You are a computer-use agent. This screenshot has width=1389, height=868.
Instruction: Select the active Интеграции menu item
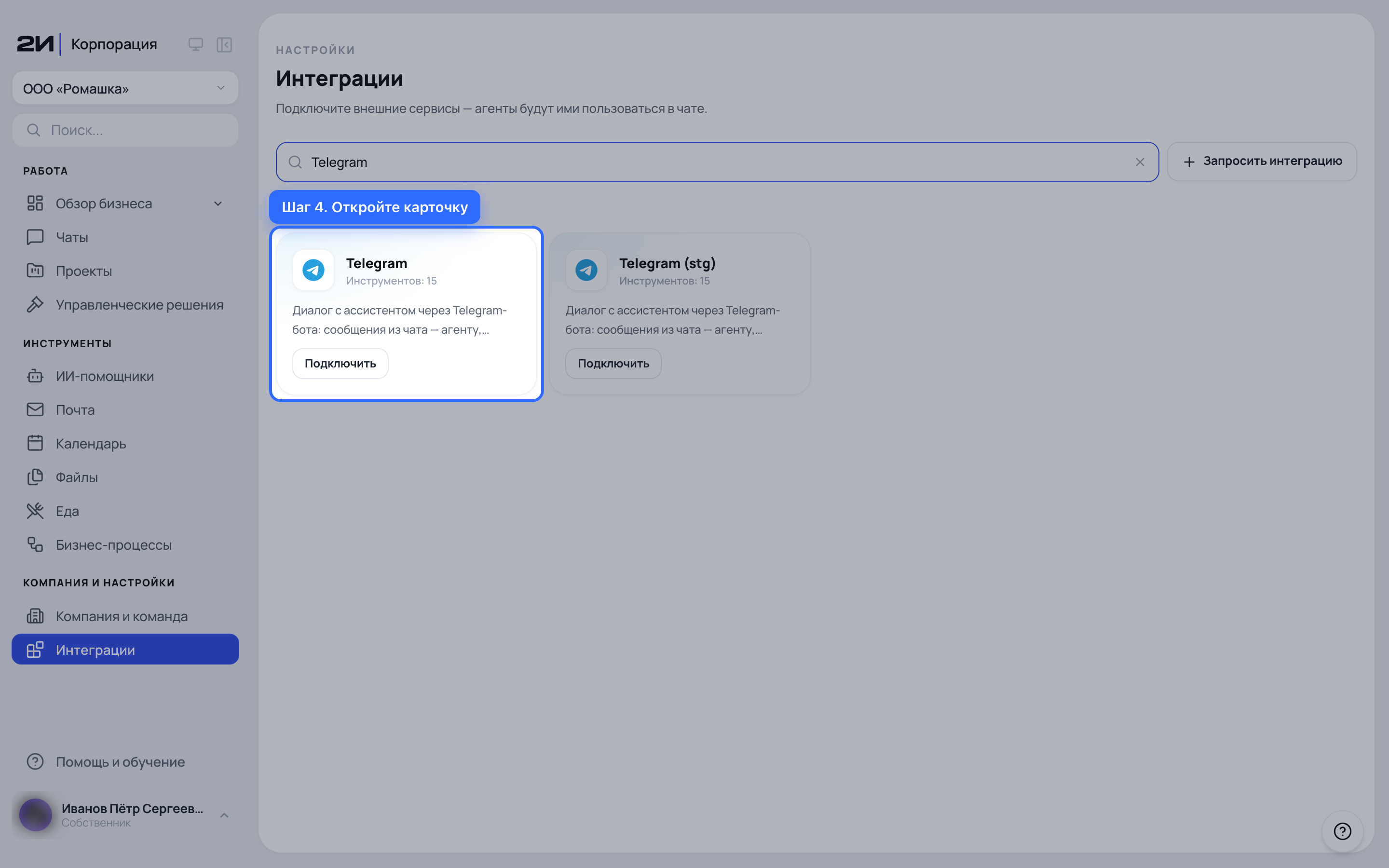tap(125, 649)
